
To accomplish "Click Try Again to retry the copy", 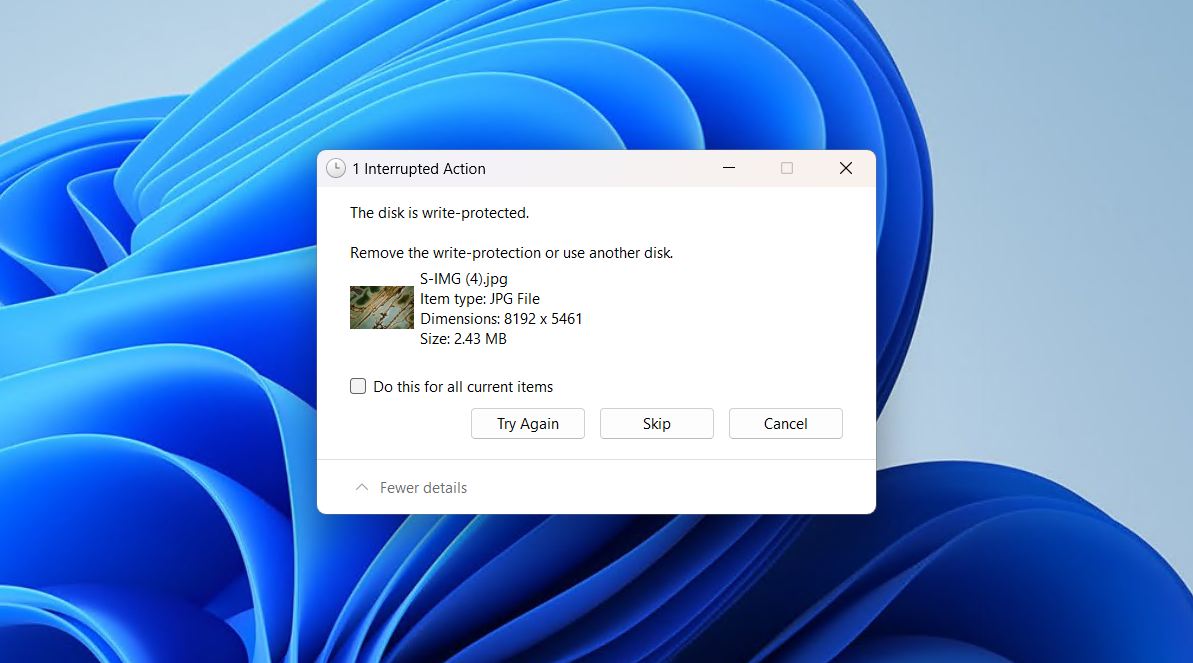I will pyautogui.click(x=527, y=423).
